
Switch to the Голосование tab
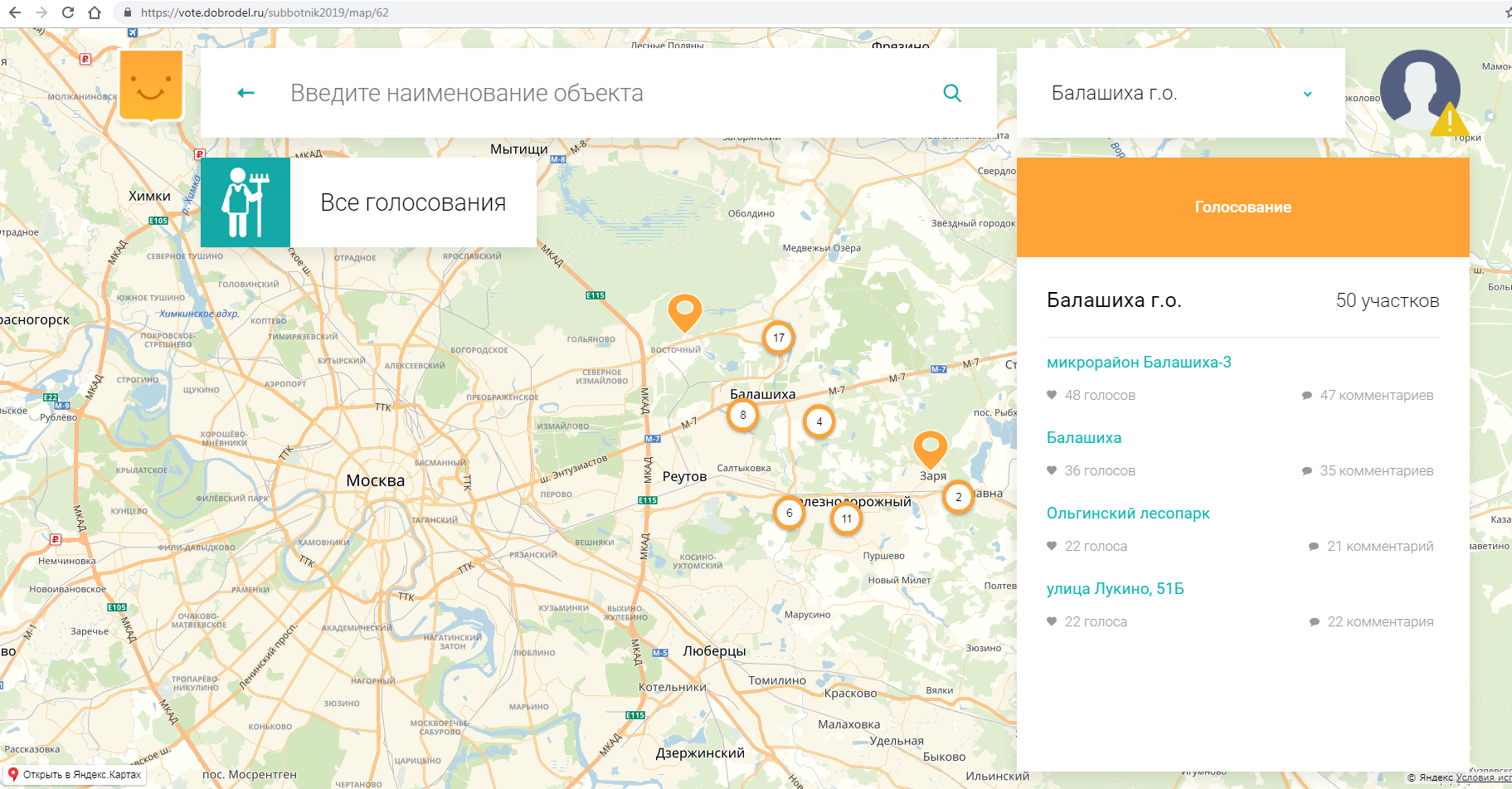click(1242, 207)
